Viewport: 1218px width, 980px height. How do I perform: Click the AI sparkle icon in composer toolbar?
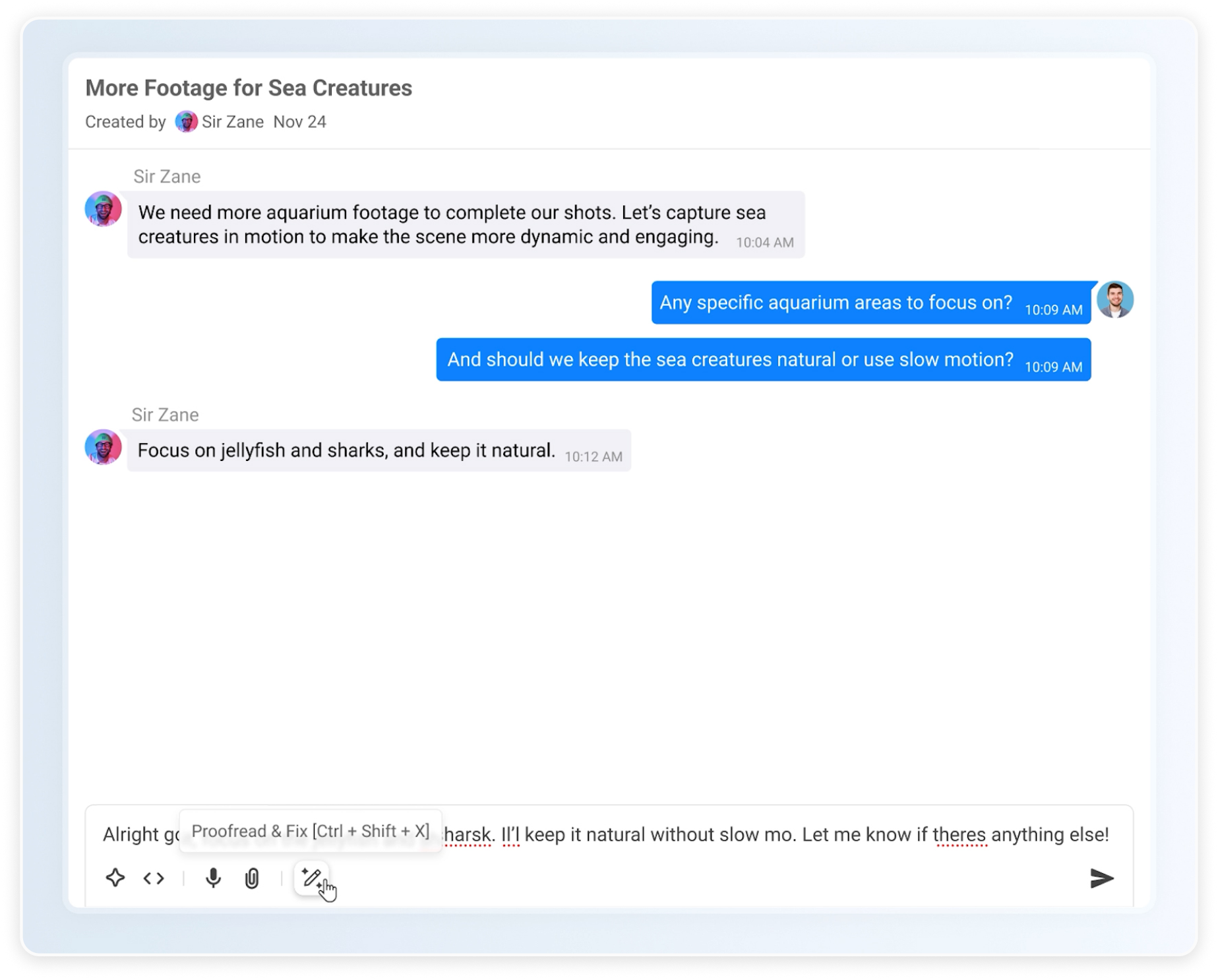click(x=115, y=878)
